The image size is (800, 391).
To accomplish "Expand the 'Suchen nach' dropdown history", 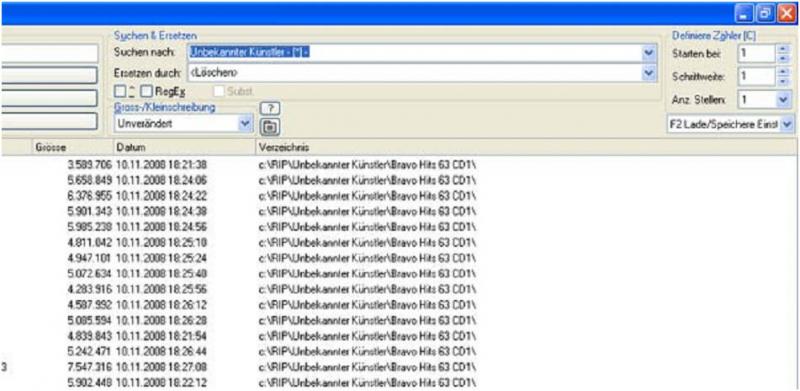I will 648,53.
